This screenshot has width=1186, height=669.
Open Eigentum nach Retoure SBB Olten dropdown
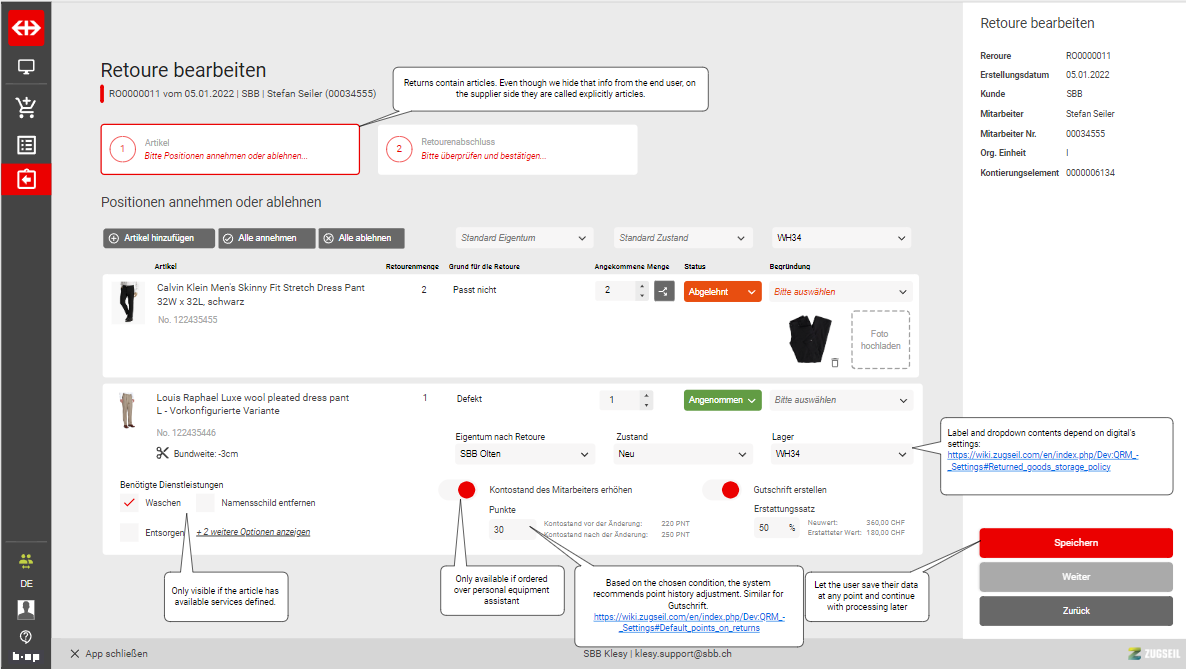tap(523, 454)
